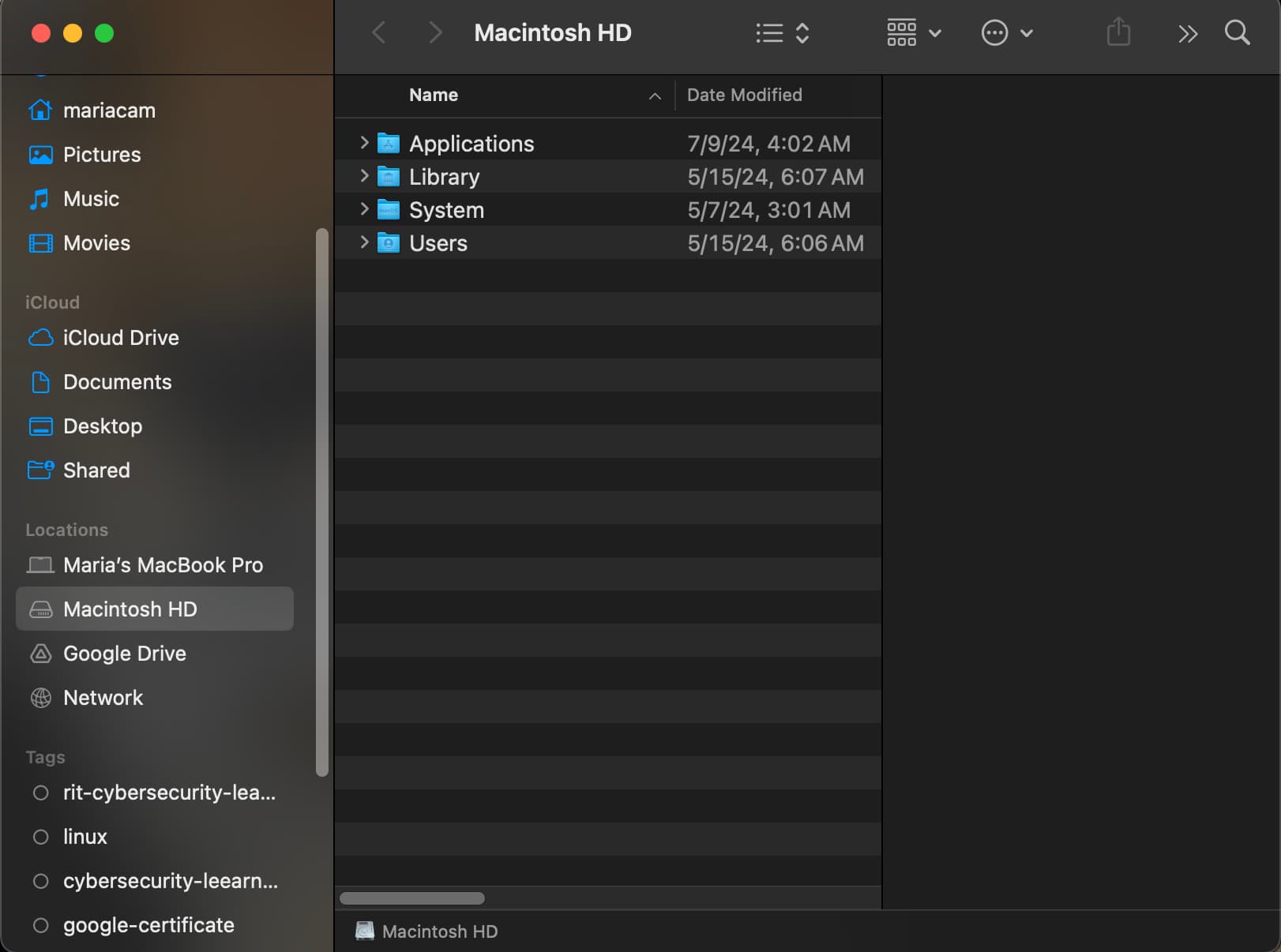Open the Group By grid dropdown
This screenshot has width=1281, height=952.
pos(914,33)
